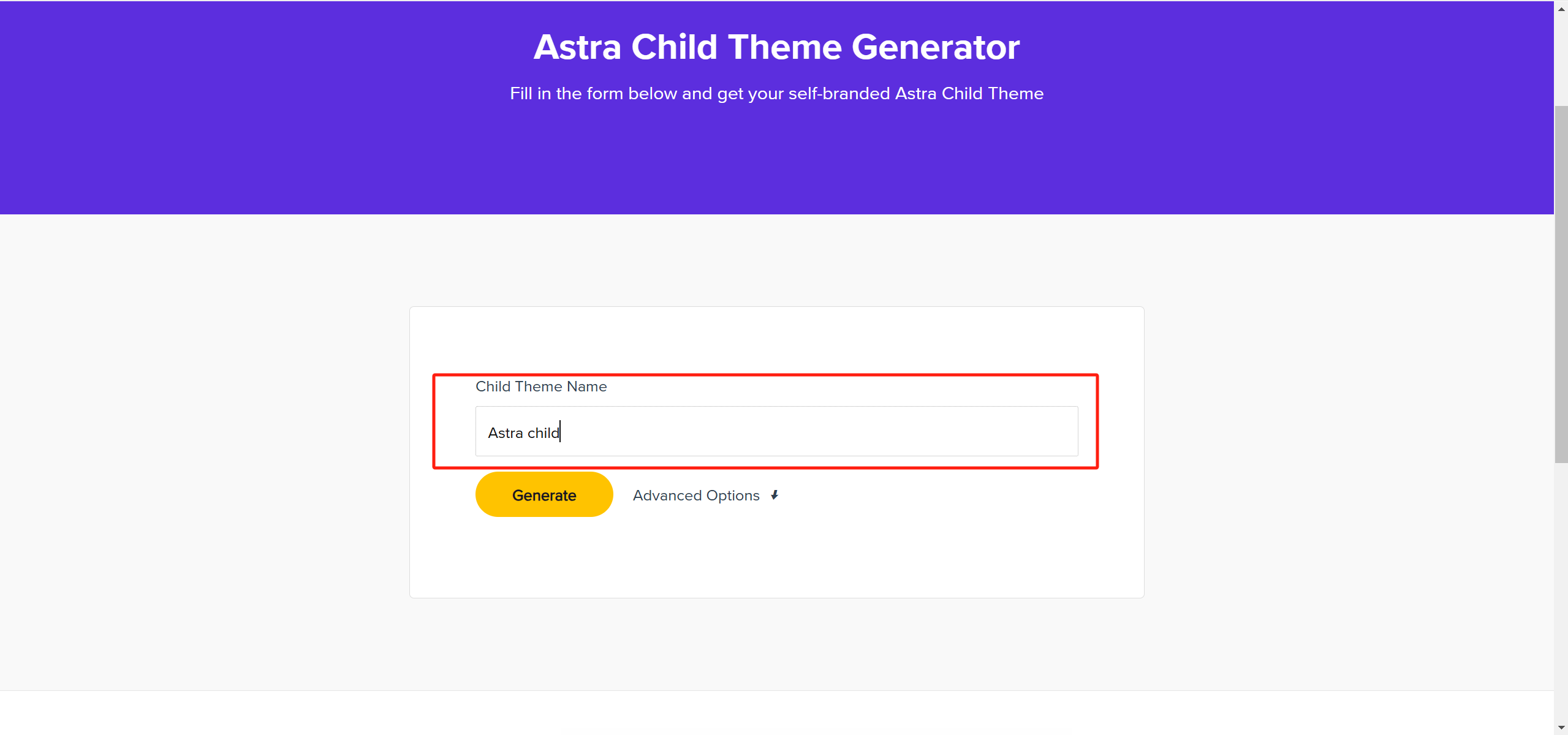Click the Astra Child Theme Generator heading
The image size is (1568, 735).
point(776,47)
